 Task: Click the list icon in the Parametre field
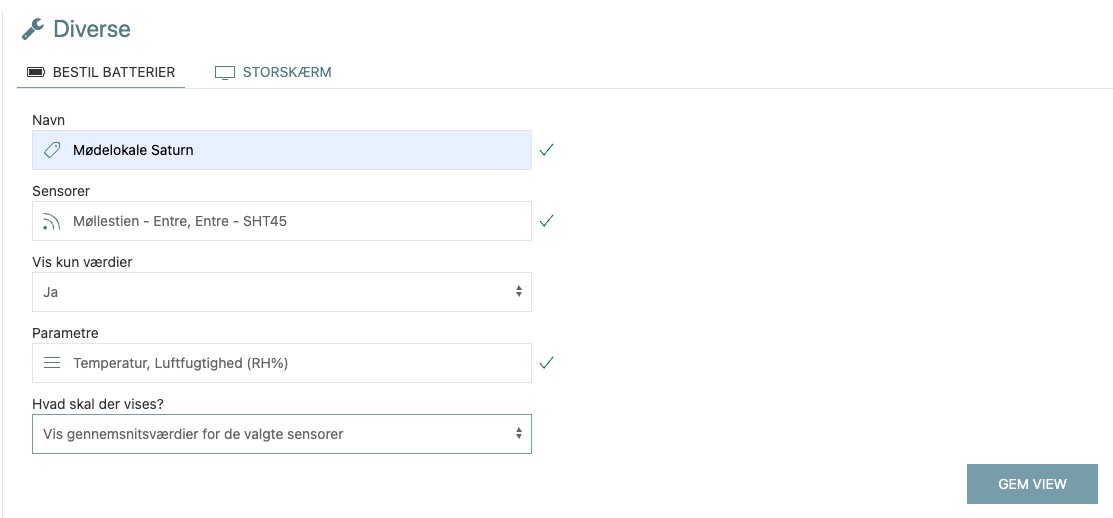pos(52,363)
